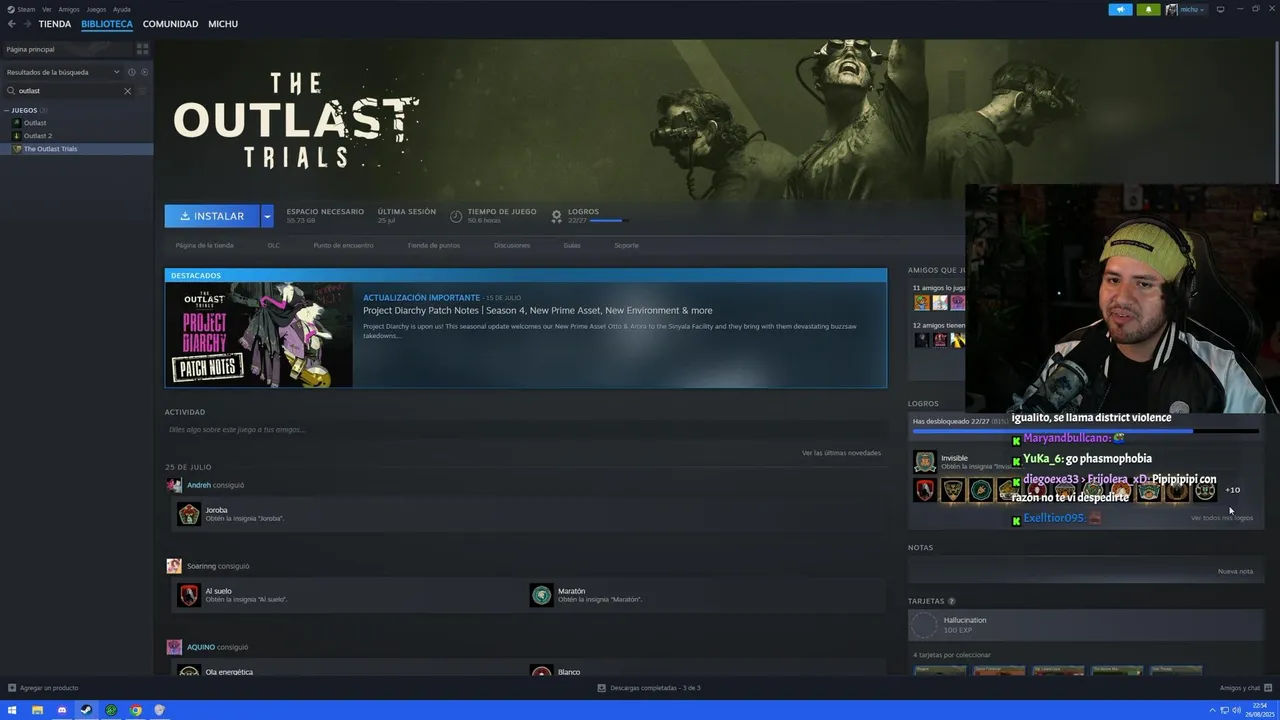The image size is (1280, 720).
Task: Open the DLC tab
Action: [273, 245]
